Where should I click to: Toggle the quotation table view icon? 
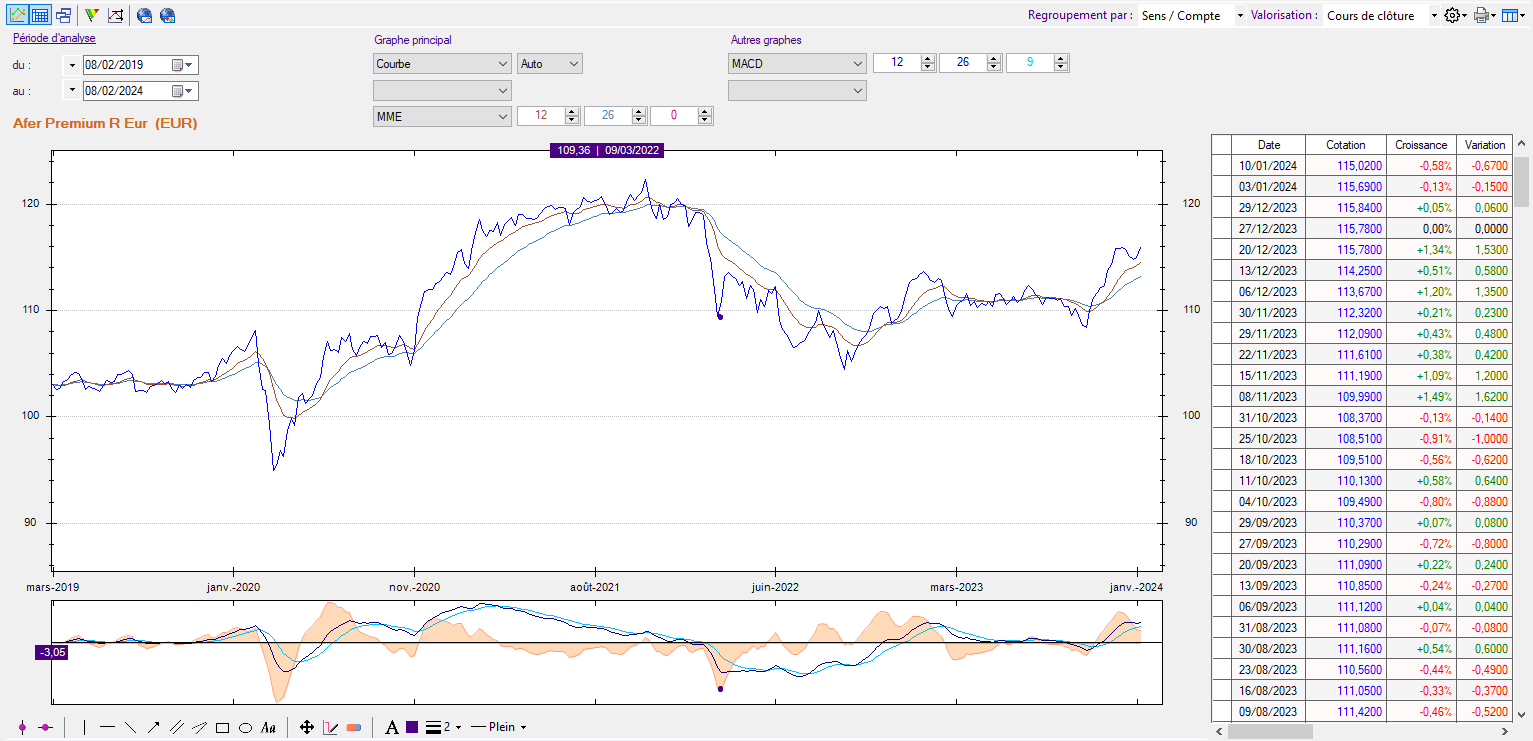pos(40,15)
